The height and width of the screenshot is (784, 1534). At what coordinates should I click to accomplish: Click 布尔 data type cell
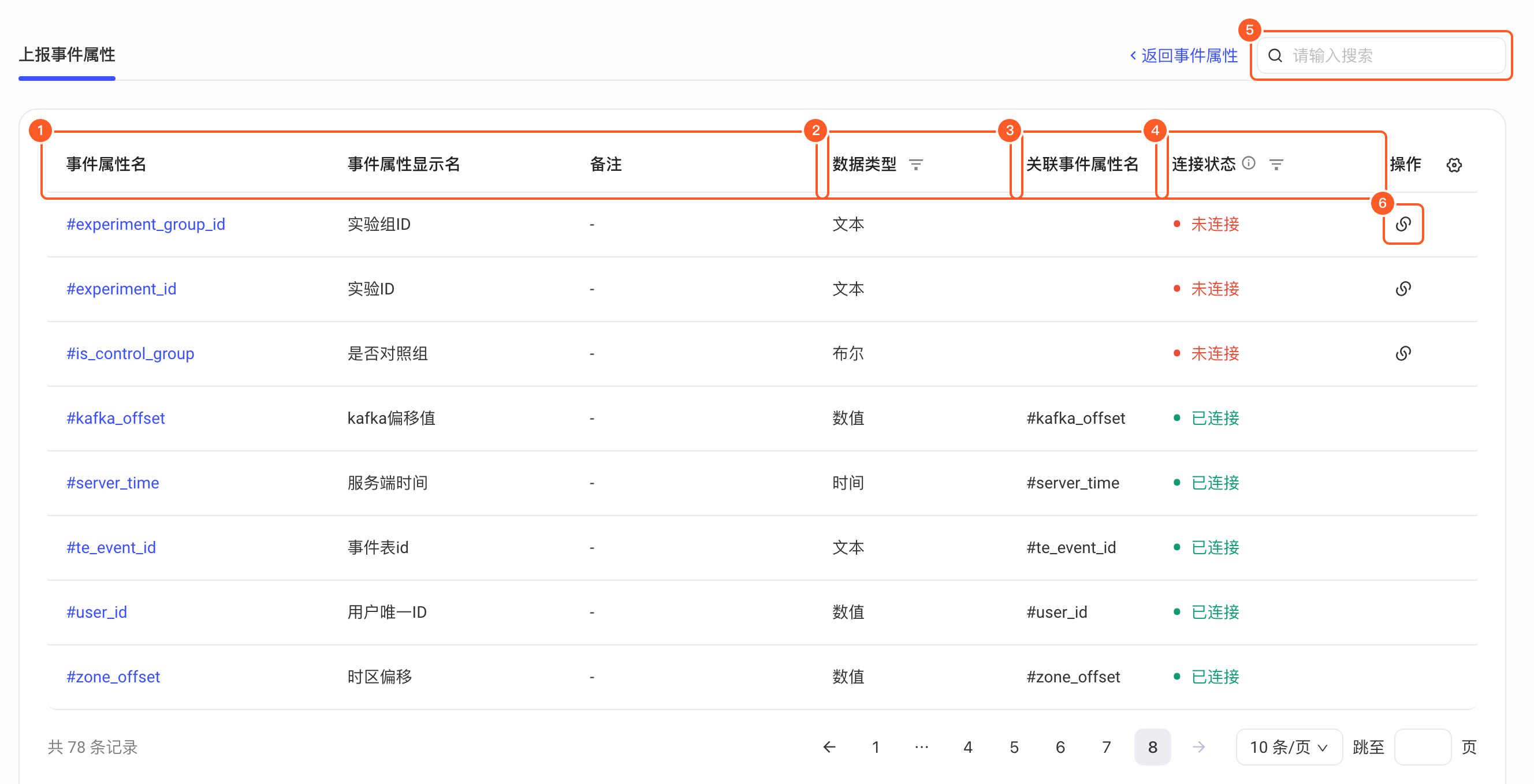coord(848,353)
